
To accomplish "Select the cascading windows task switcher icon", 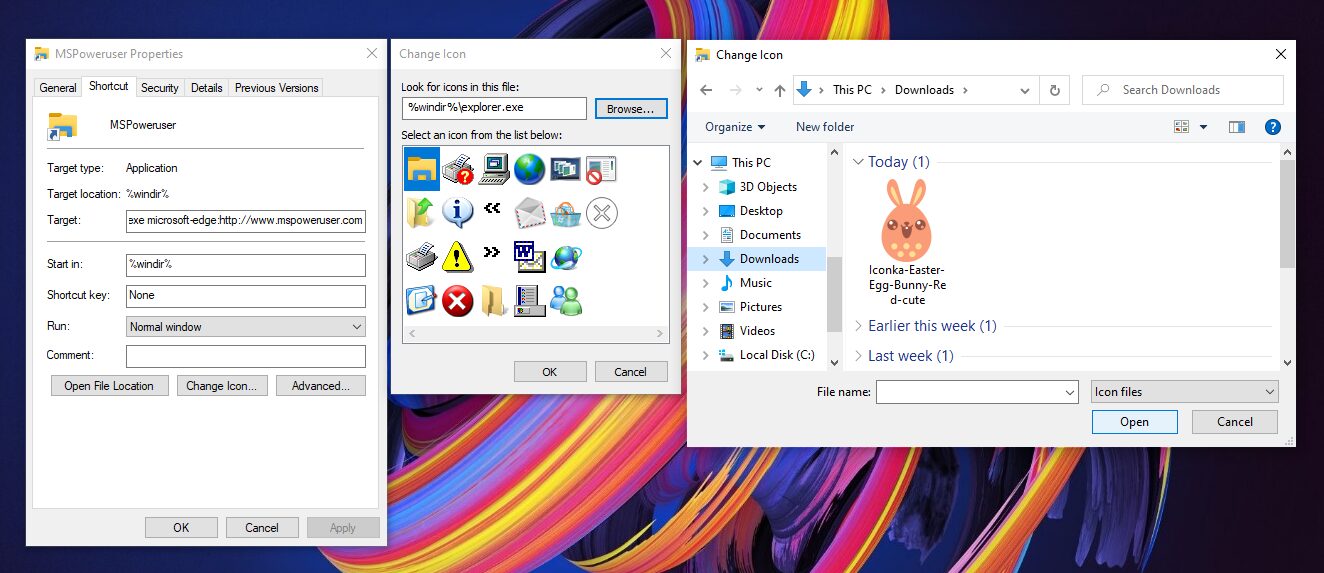I will [565, 170].
